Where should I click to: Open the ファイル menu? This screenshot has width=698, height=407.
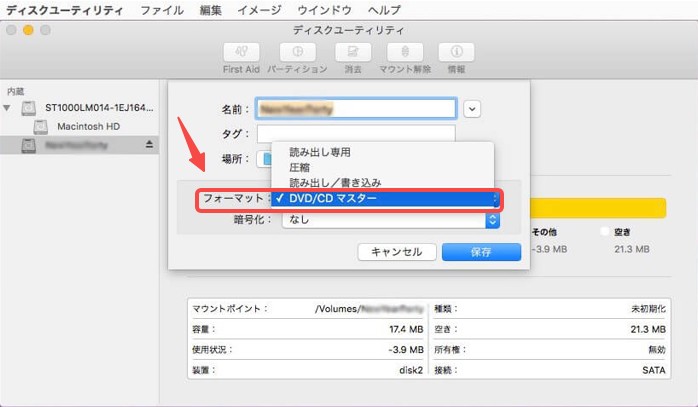pyautogui.click(x=162, y=10)
